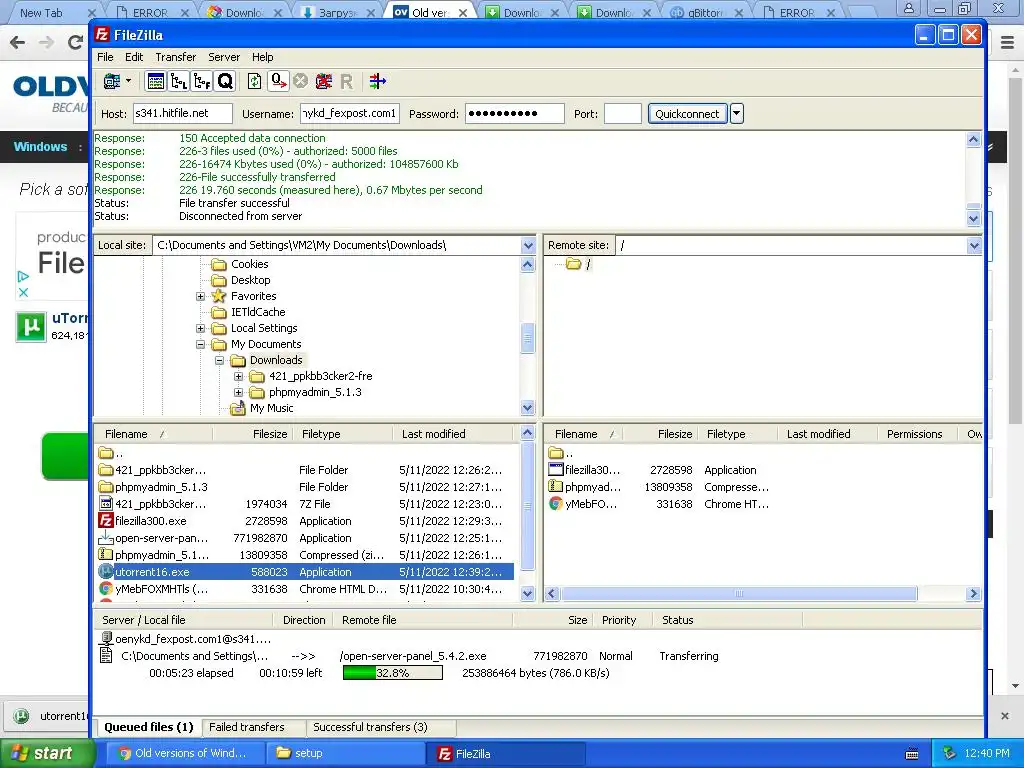Viewport: 1024px width, 768px height.
Task: Select open-server-pan local file icon
Action: [x=106, y=537]
